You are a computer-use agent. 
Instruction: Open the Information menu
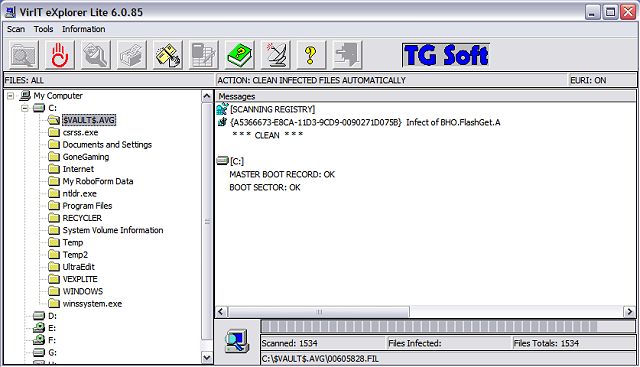point(84,29)
